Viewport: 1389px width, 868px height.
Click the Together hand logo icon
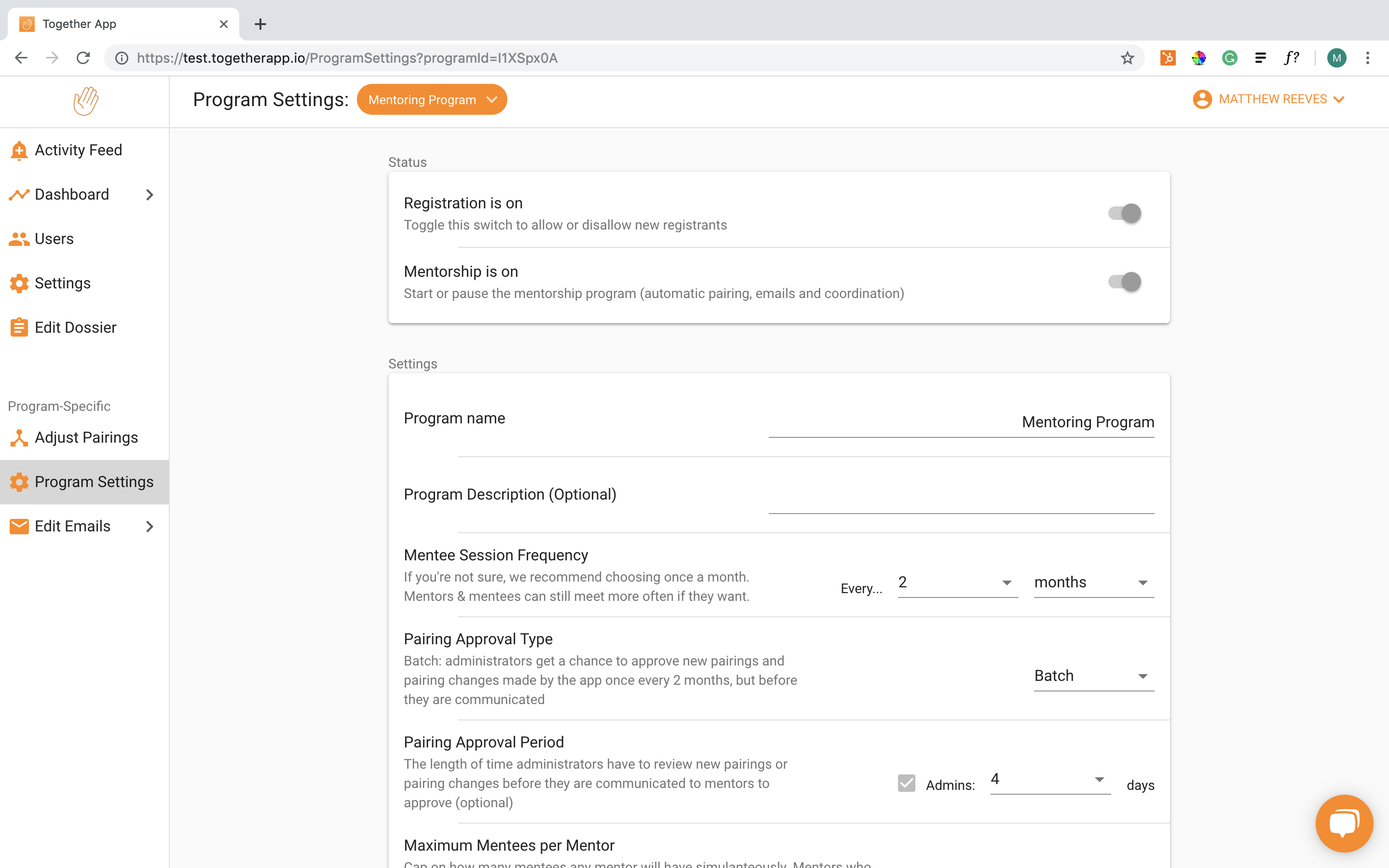tap(85, 101)
